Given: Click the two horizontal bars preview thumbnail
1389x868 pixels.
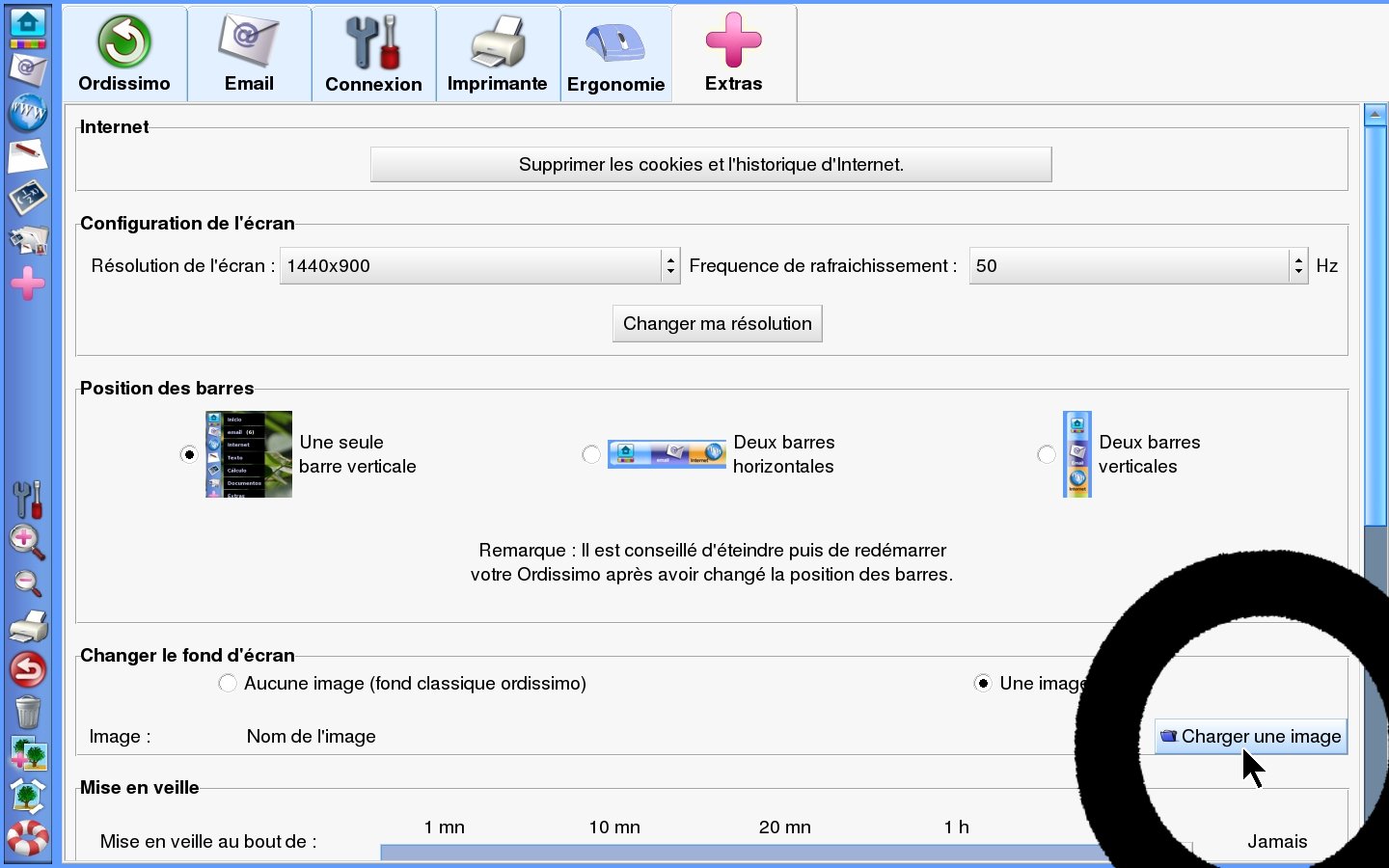Looking at the screenshot, I should 667,453.
